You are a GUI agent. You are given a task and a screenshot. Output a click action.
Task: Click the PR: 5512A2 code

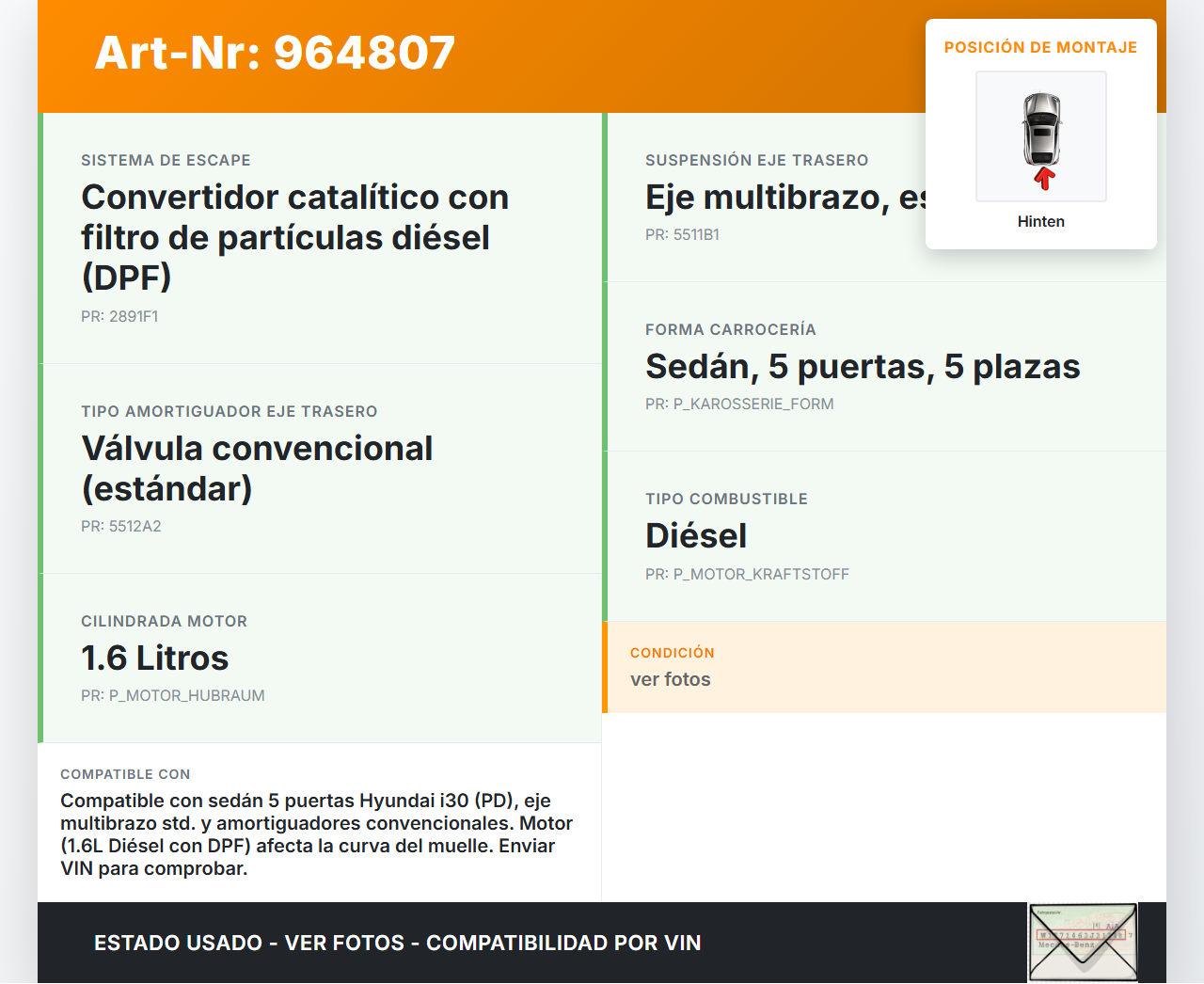pyautogui.click(x=121, y=527)
